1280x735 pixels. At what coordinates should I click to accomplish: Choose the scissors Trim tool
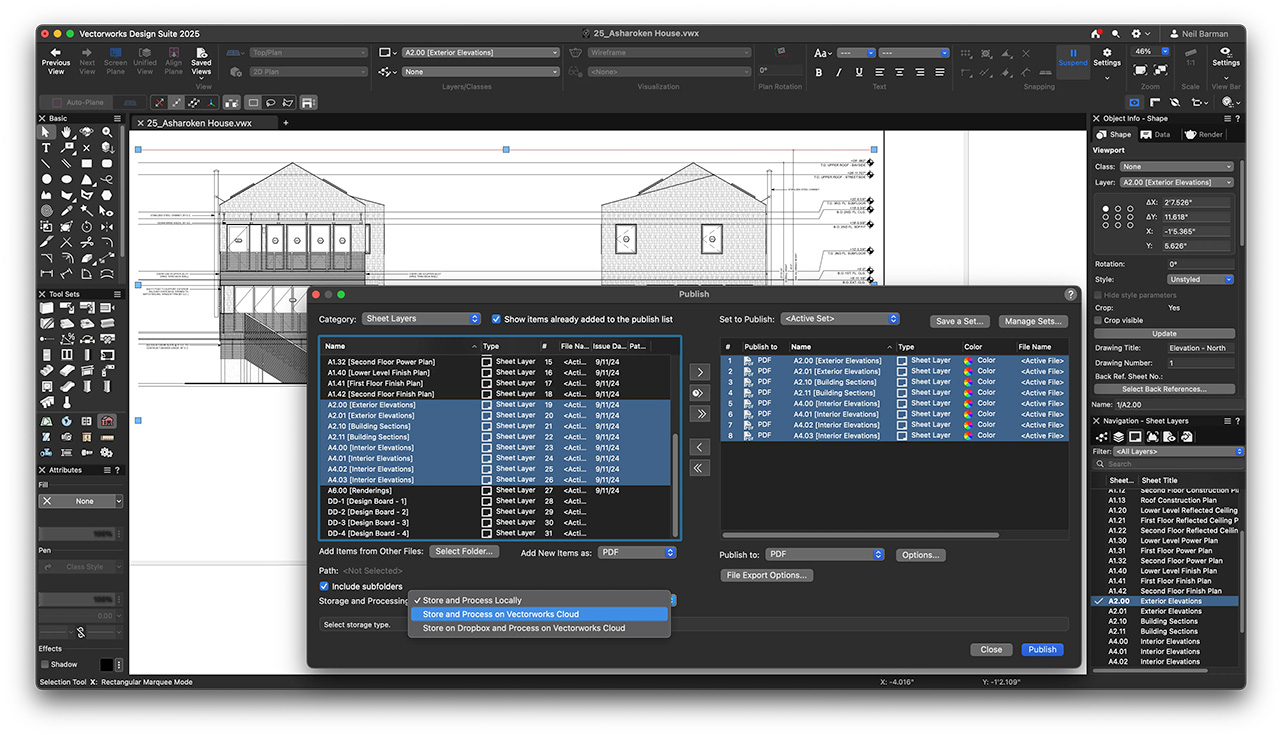86,242
